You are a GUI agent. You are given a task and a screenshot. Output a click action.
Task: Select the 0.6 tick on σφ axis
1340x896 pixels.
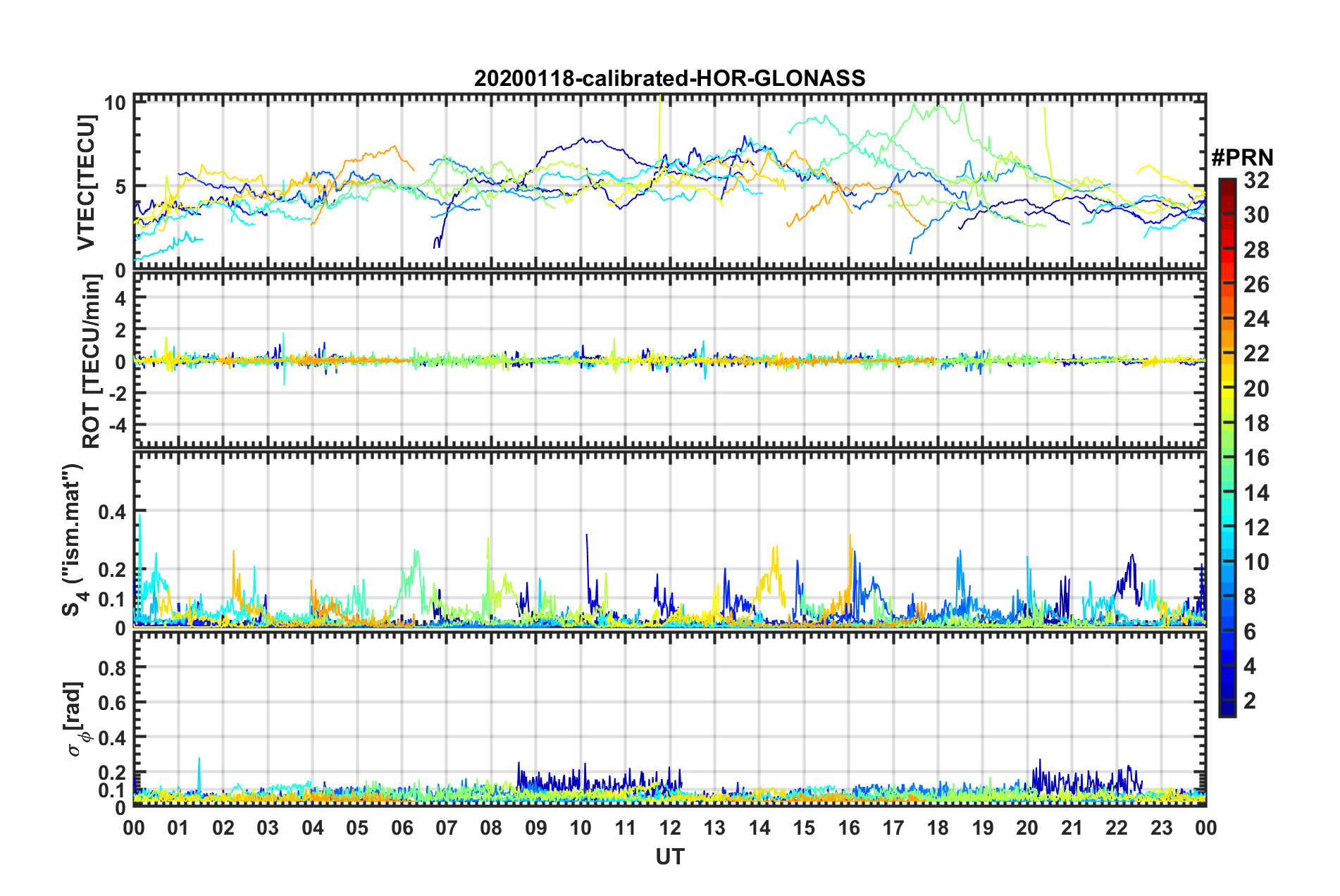(112, 703)
